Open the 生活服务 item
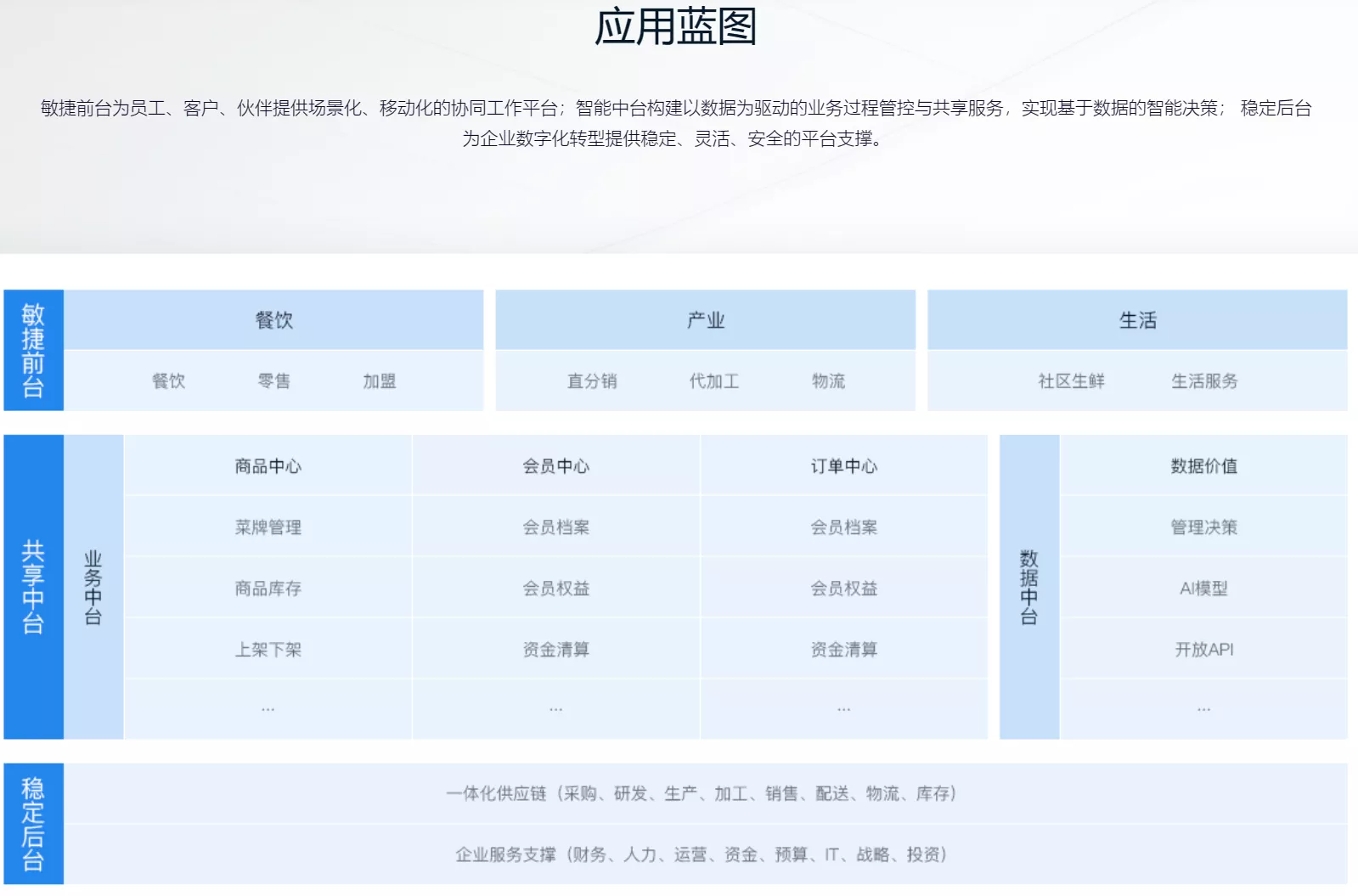1358x896 pixels. click(x=1204, y=381)
